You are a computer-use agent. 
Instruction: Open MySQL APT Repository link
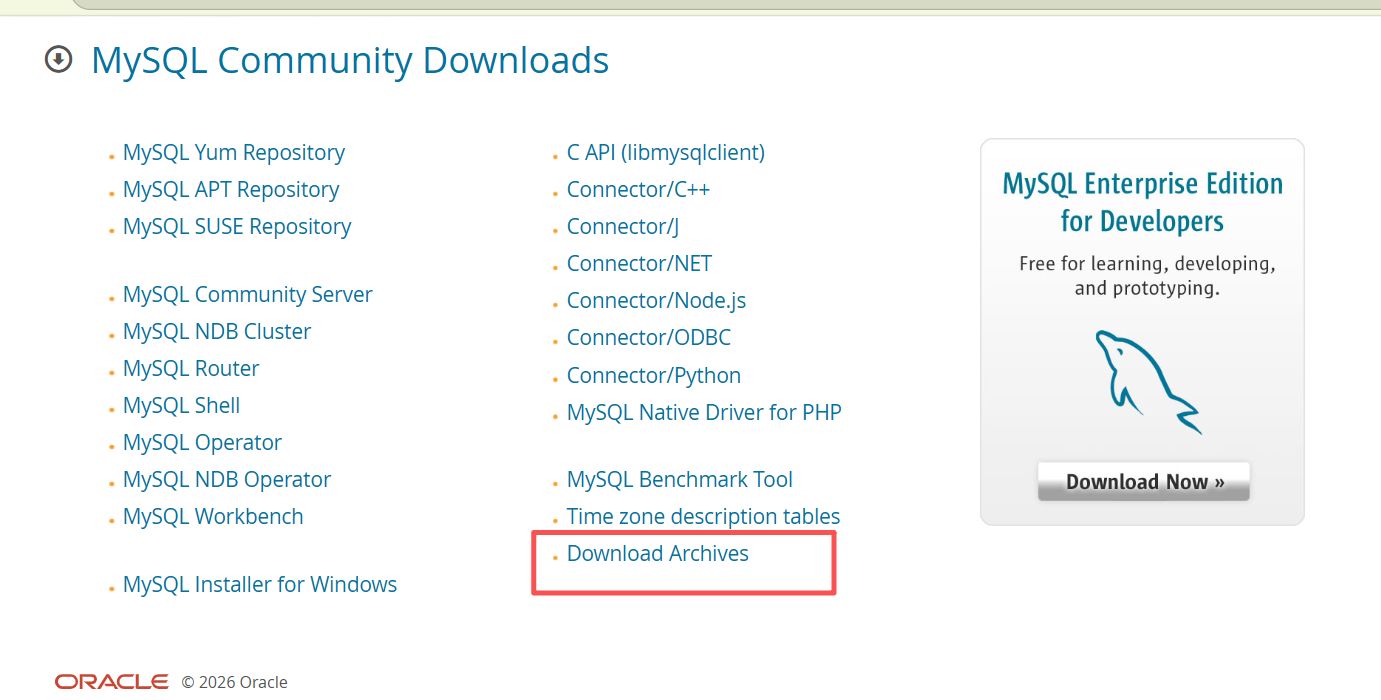[x=231, y=190]
